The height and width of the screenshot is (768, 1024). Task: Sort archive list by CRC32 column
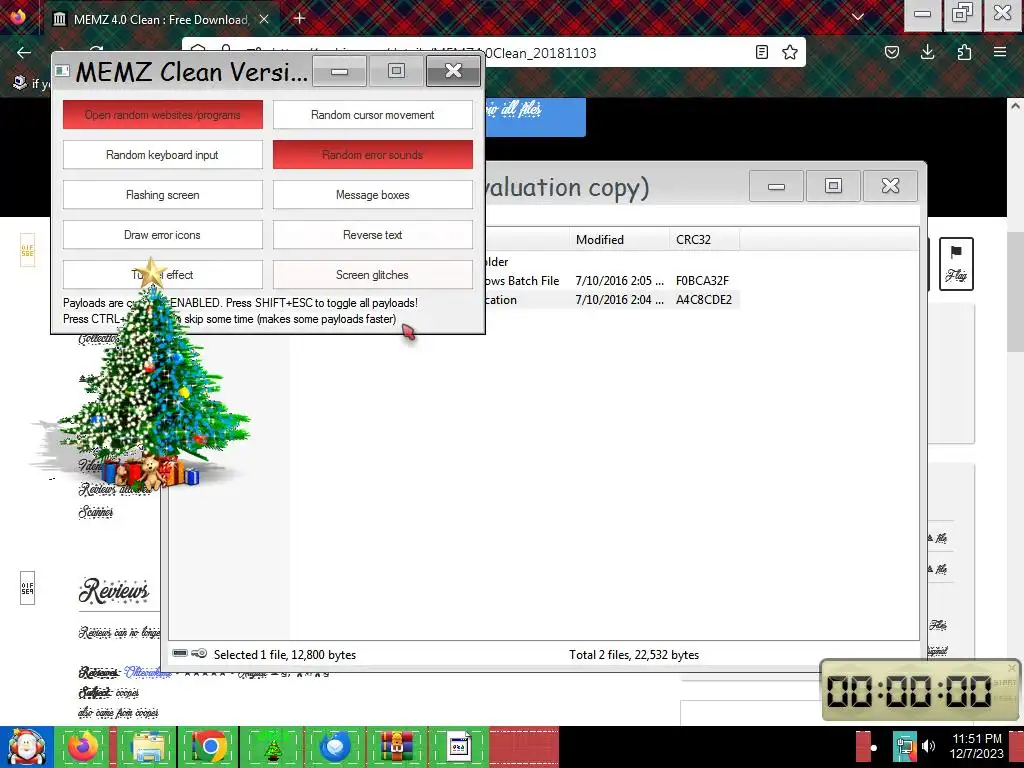(x=705, y=240)
